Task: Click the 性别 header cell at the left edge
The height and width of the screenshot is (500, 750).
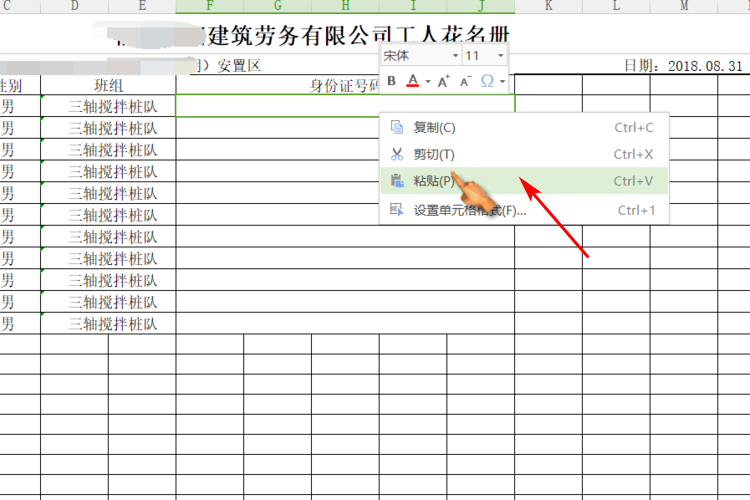Action: [20, 85]
